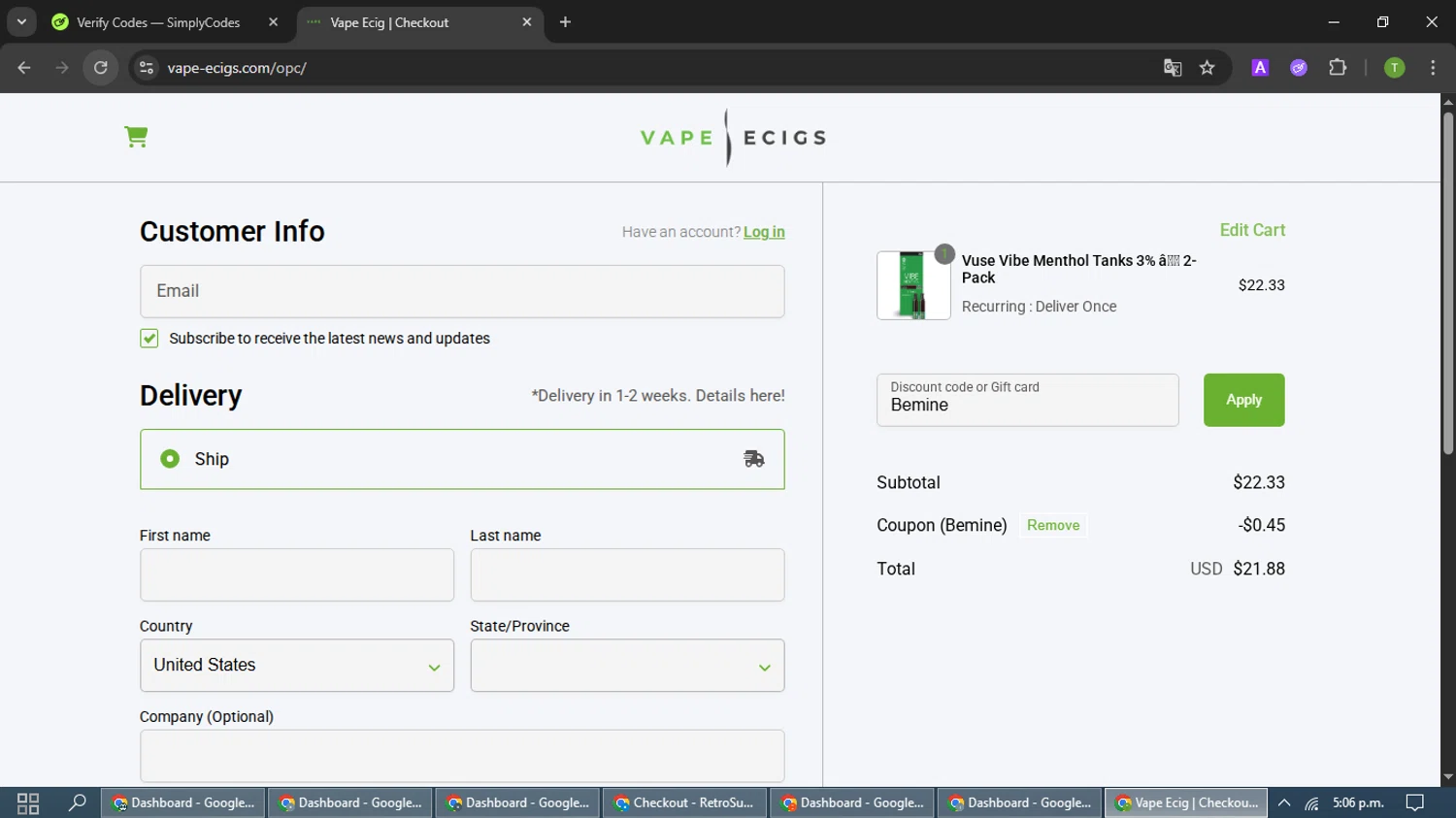Click the Vape Ecigs logo
This screenshot has width=1456, height=818.
733,137
